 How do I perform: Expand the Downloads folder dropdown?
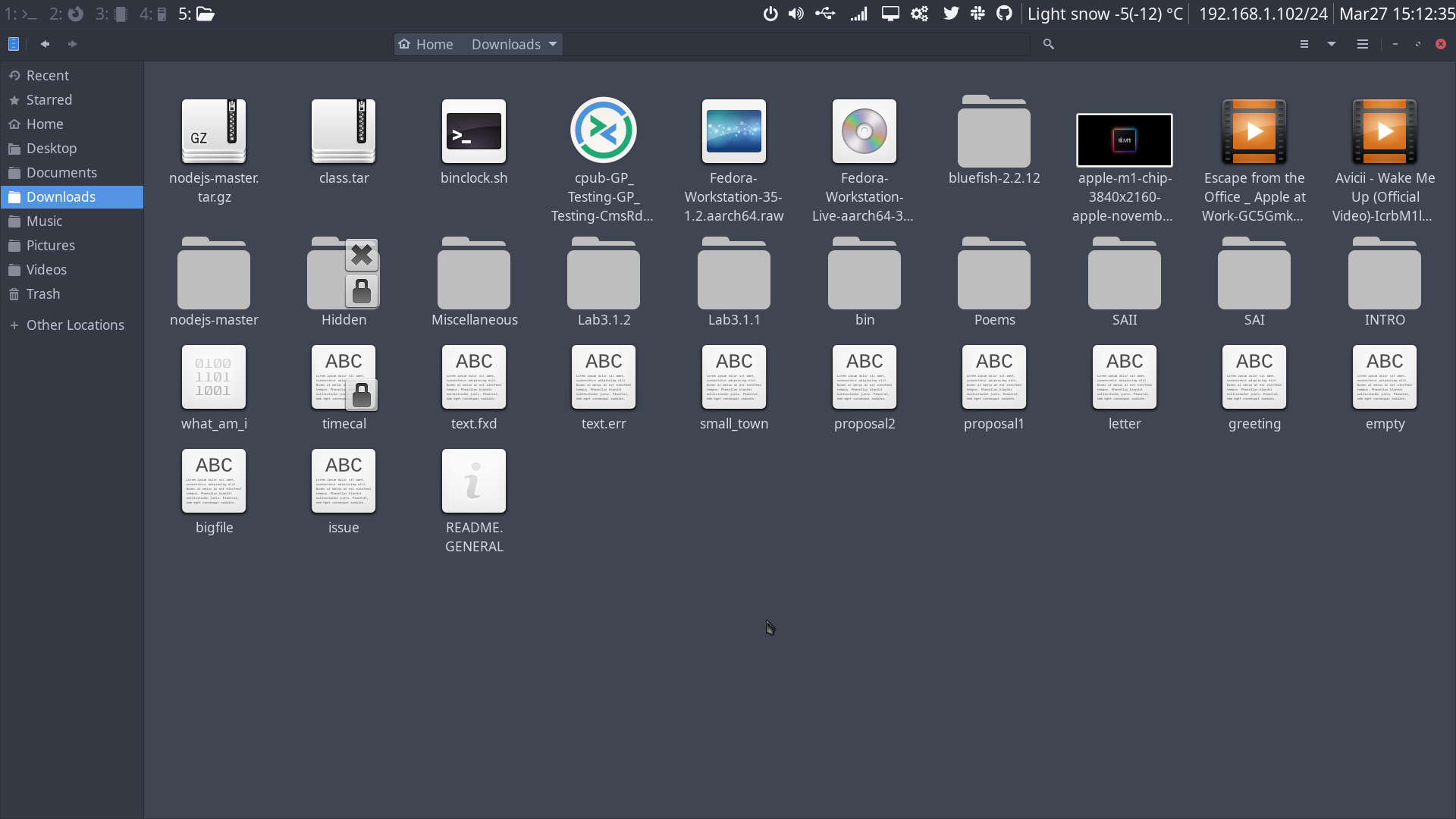[553, 44]
